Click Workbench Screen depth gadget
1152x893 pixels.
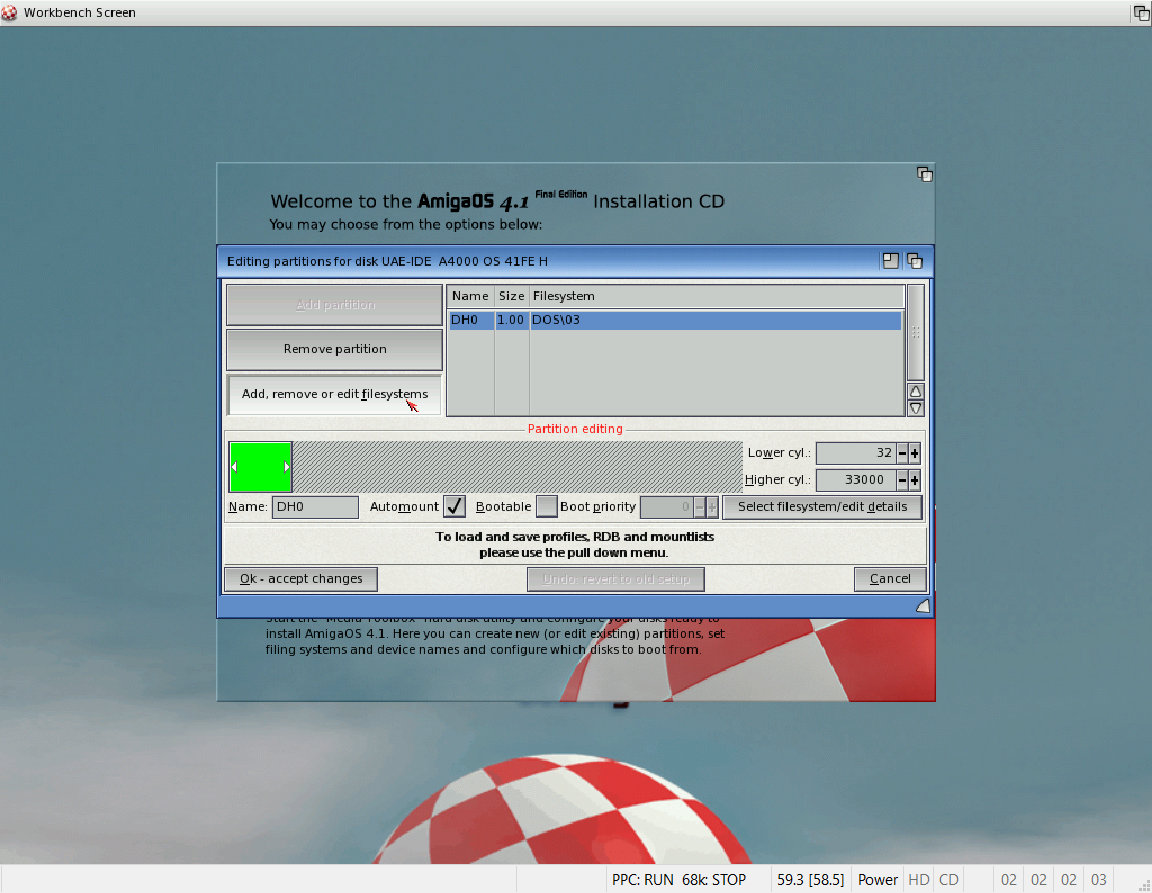[x=1141, y=12]
